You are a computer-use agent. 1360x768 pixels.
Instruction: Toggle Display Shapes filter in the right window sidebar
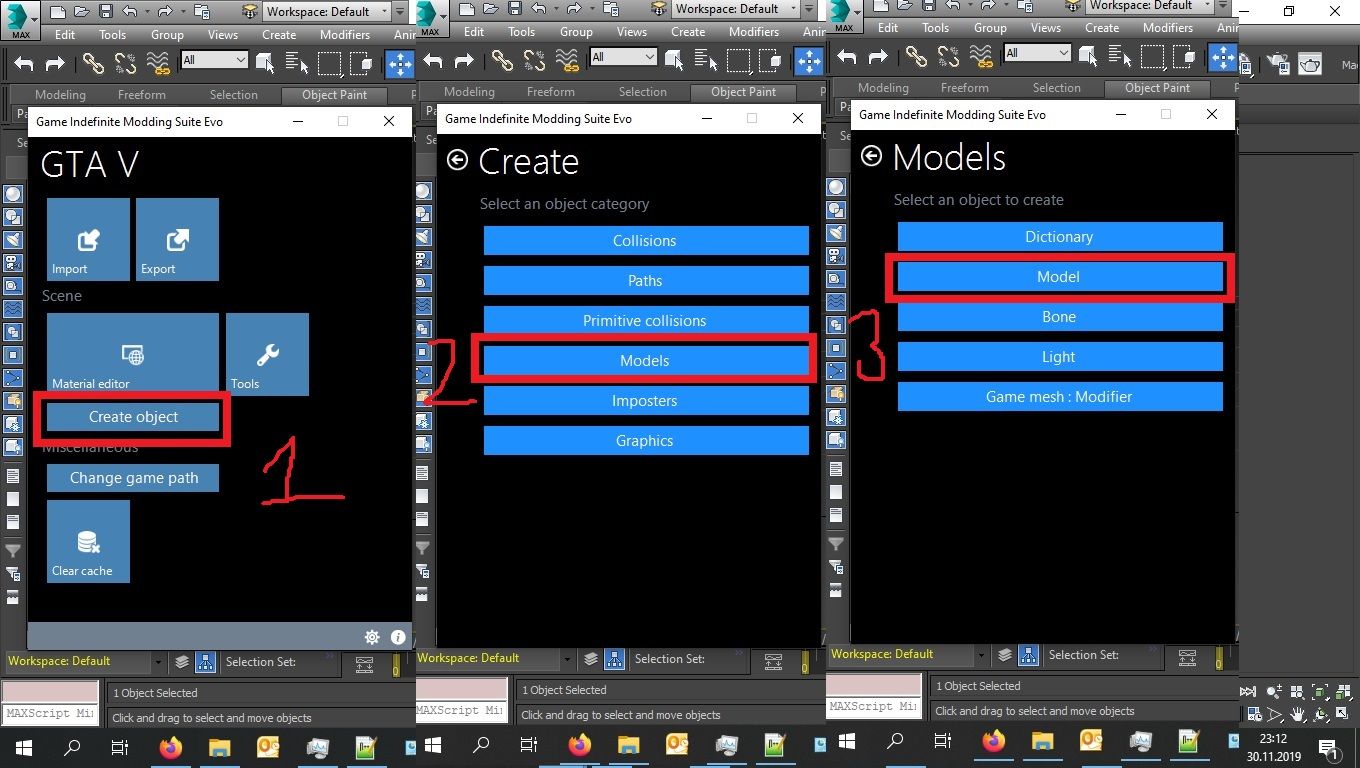[x=836, y=210]
